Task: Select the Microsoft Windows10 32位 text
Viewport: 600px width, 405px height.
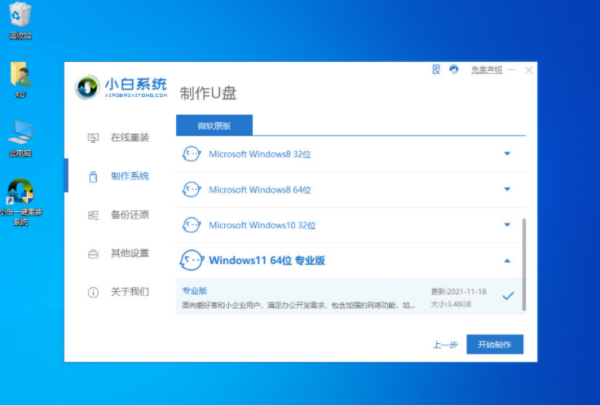Action: pos(262,225)
